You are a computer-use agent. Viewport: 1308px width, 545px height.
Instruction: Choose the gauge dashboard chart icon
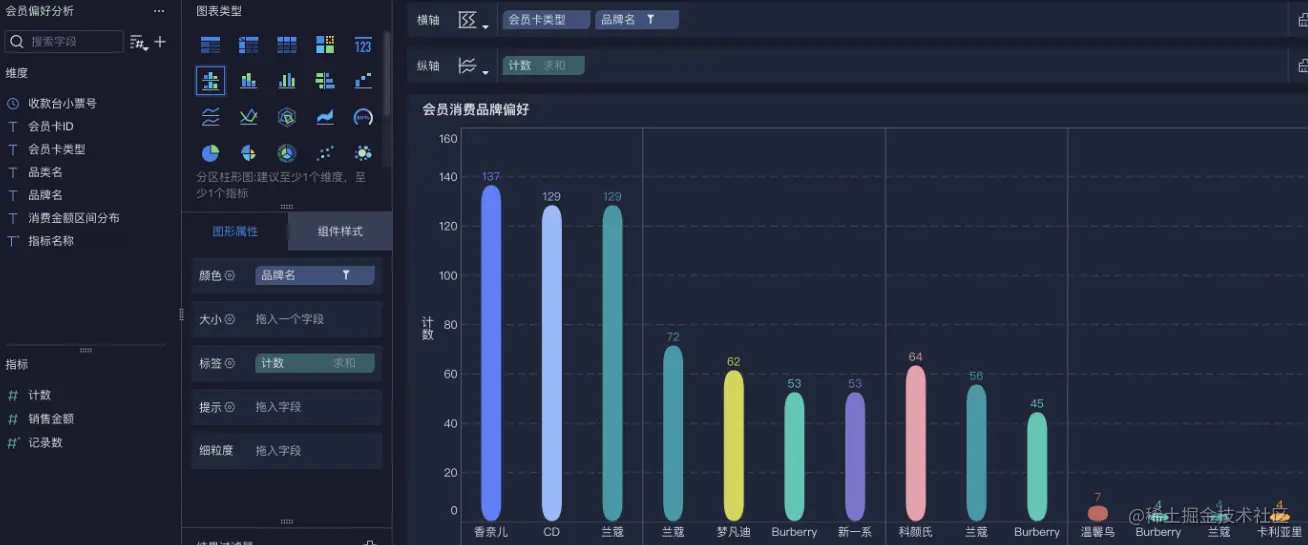[x=363, y=117]
